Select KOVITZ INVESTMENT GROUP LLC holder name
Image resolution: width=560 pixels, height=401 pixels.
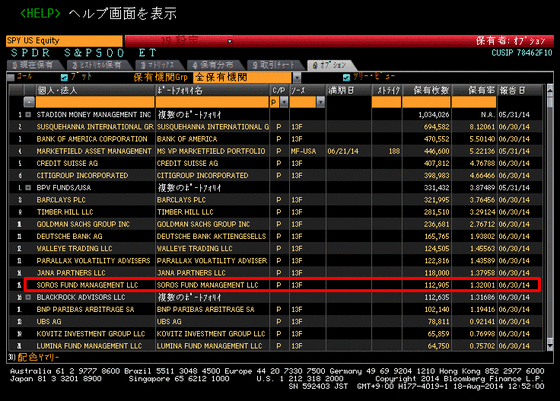click(91, 334)
